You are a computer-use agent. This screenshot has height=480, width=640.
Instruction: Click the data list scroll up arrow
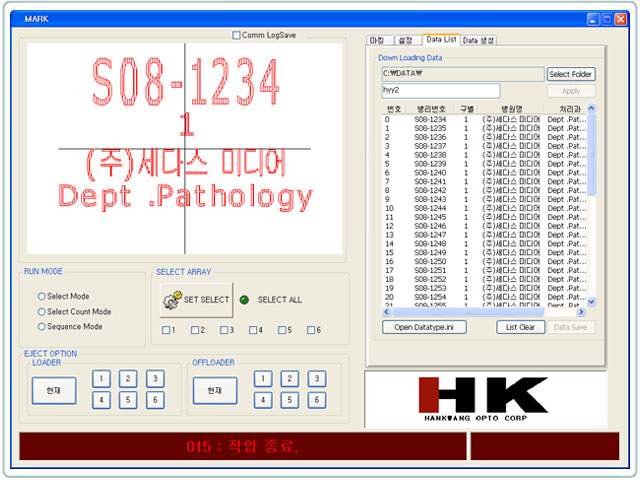[591, 109]
